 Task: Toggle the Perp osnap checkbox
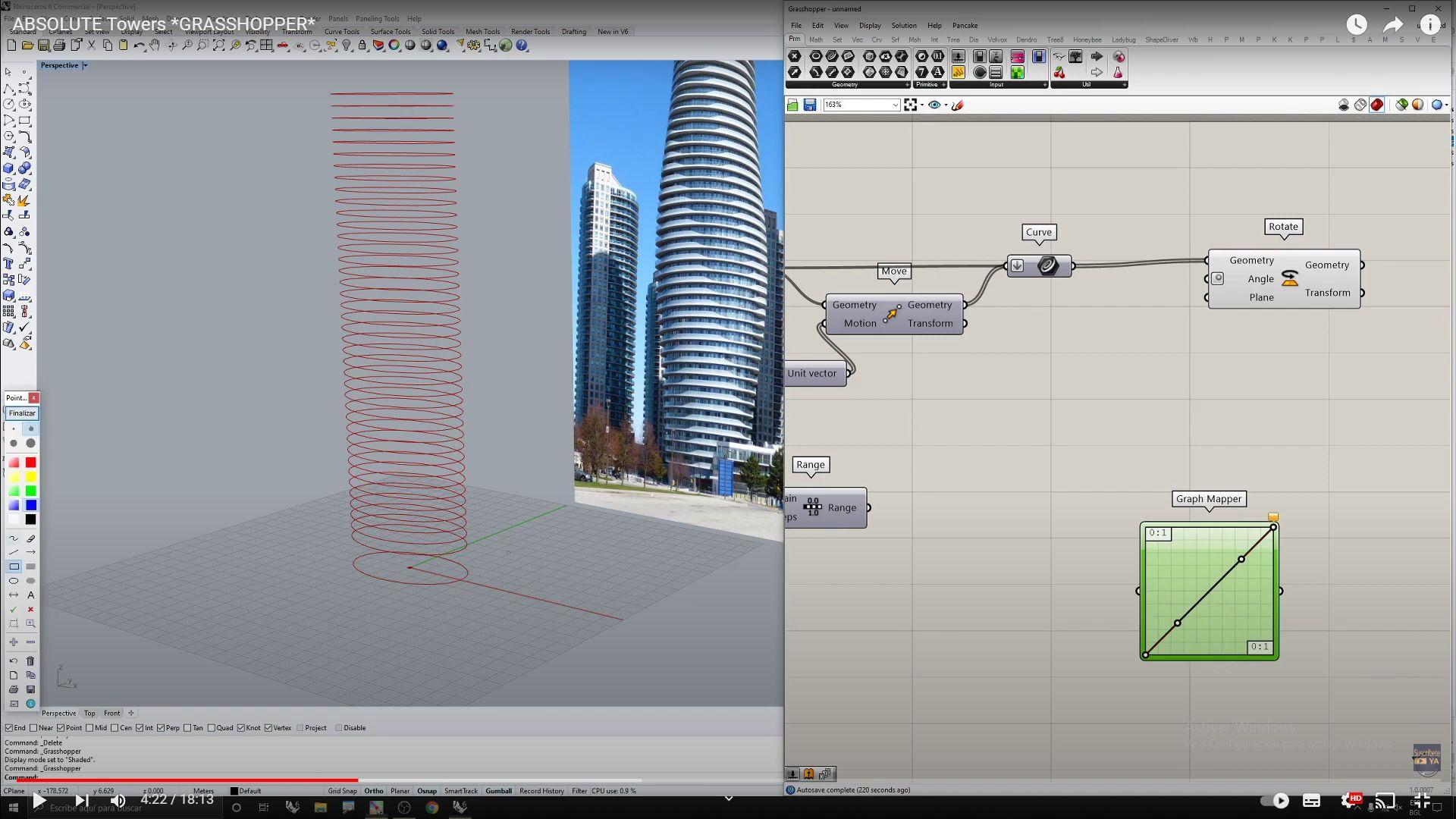coord(161,728)
